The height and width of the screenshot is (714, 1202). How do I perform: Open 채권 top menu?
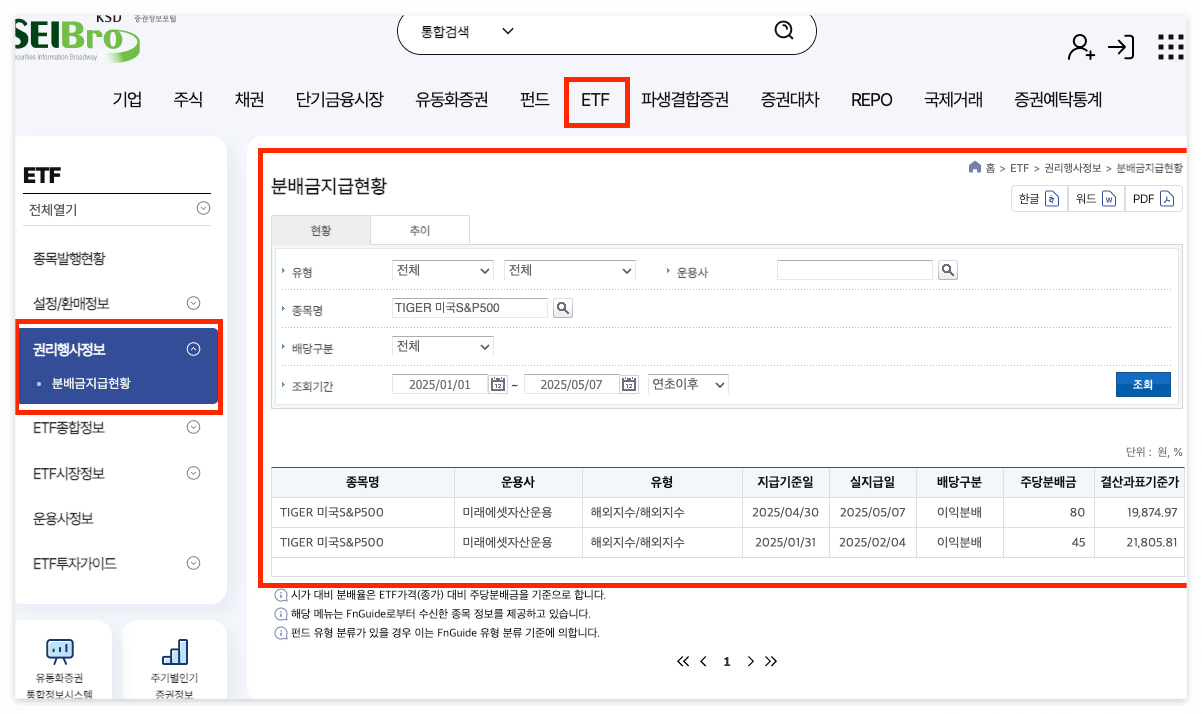tap(249, 100)
